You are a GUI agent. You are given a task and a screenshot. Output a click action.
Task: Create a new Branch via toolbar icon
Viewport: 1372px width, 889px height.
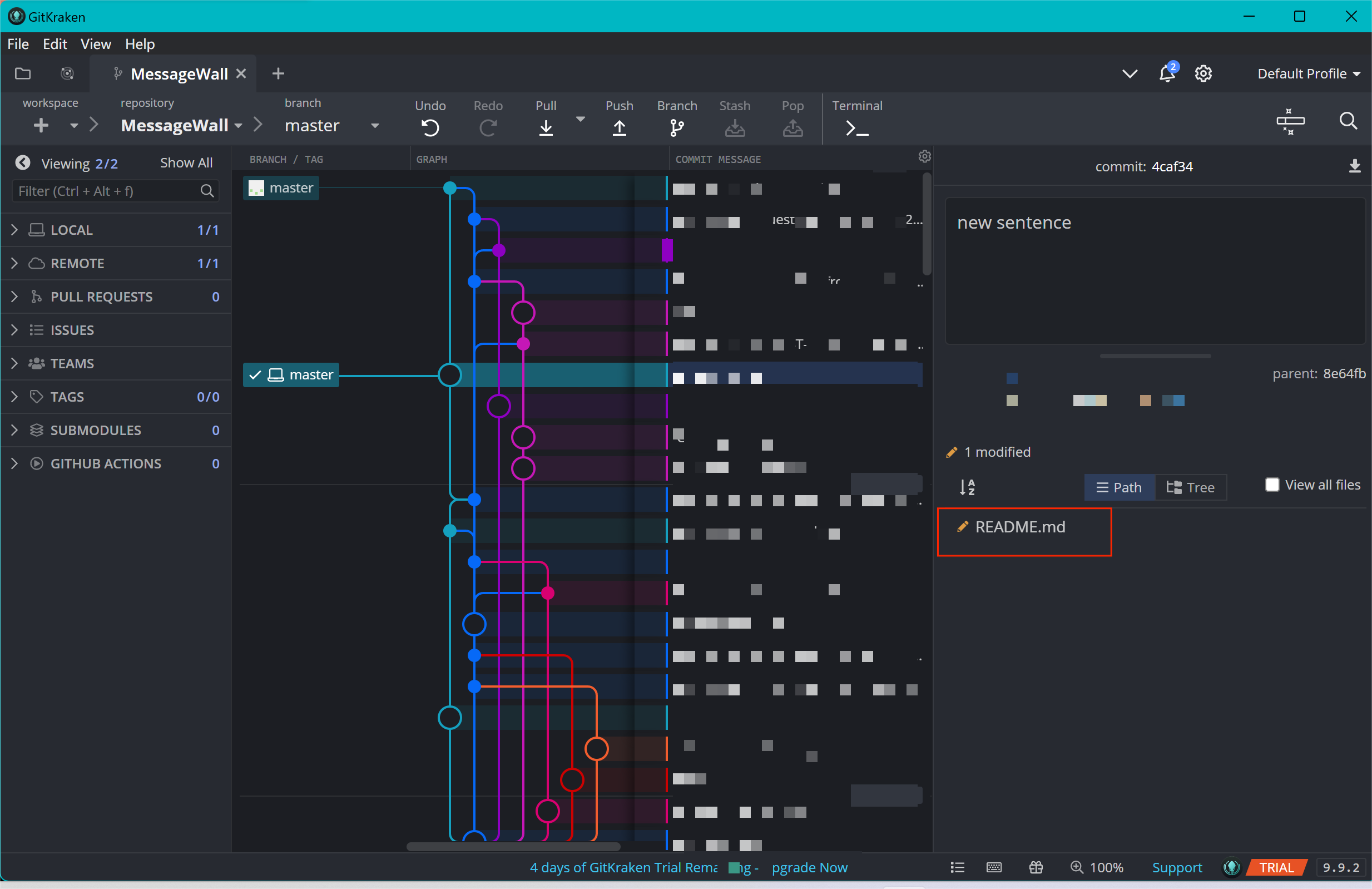677,127
